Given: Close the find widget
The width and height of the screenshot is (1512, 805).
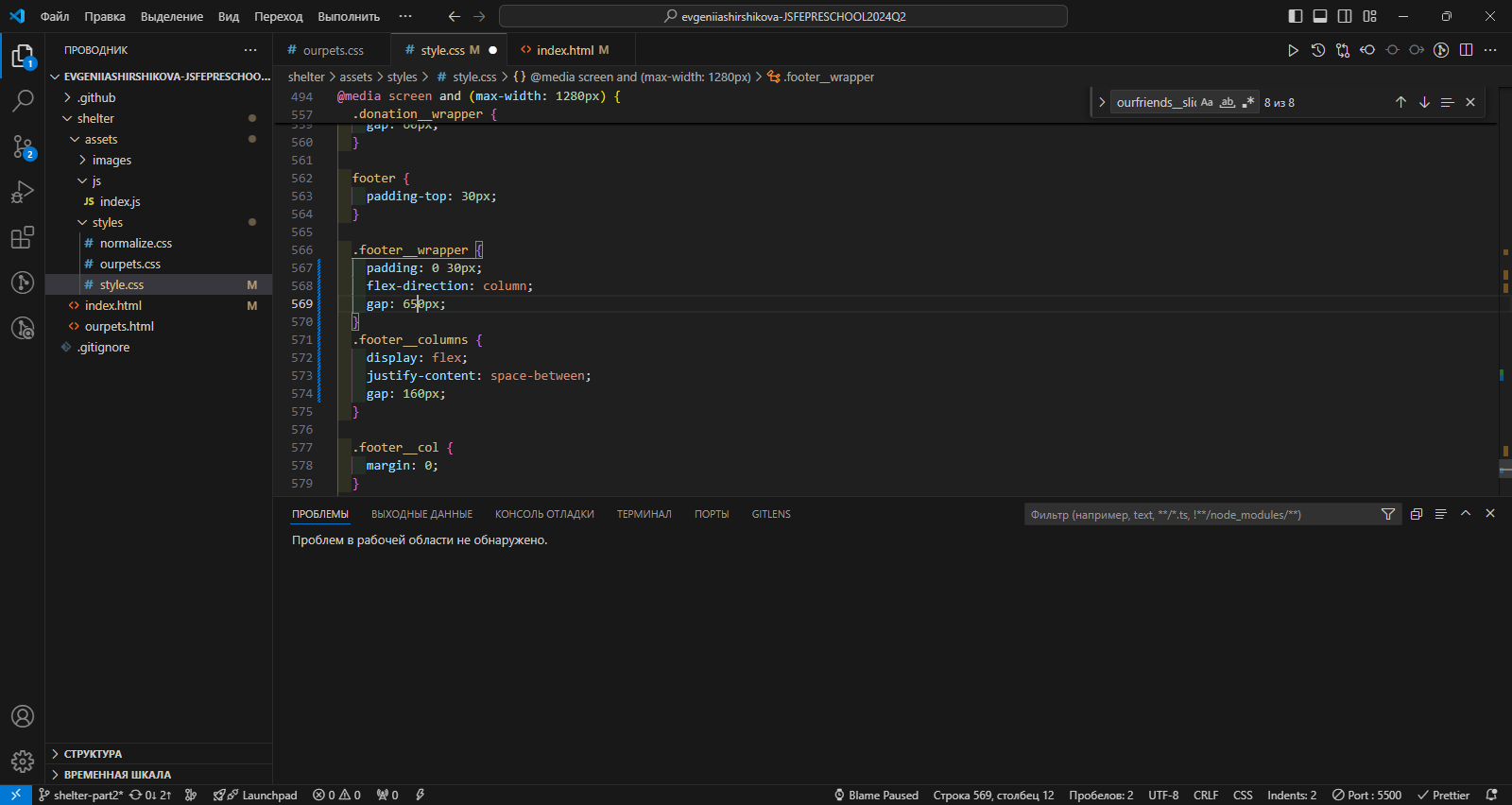Looking at the screenshot, I should click(1470, 102).
